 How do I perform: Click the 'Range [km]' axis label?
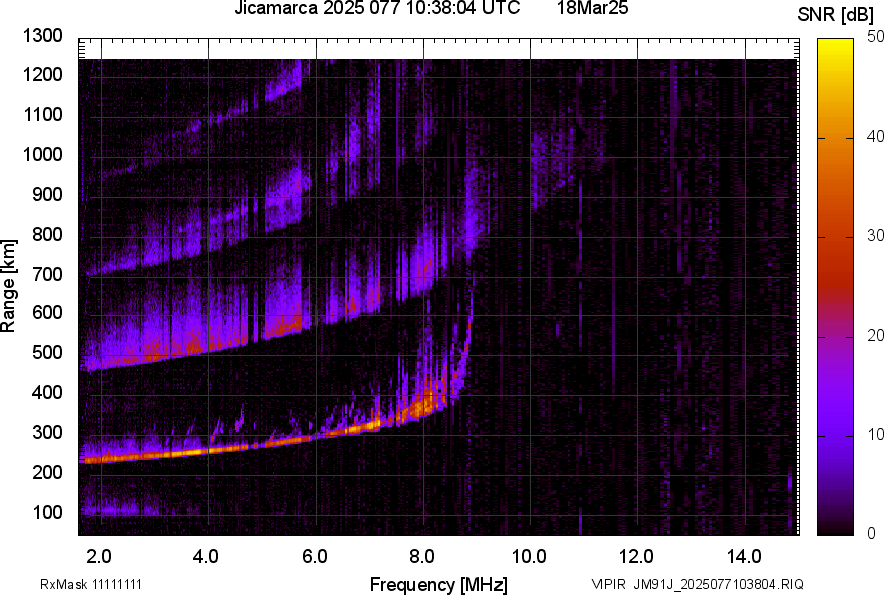pos(8,286)
